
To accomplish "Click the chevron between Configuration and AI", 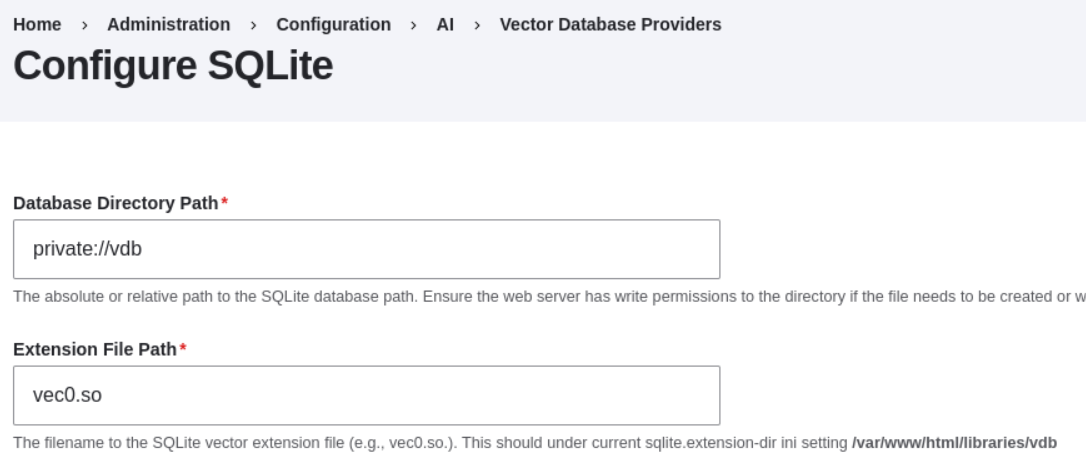I will click(x=413, y=25).
